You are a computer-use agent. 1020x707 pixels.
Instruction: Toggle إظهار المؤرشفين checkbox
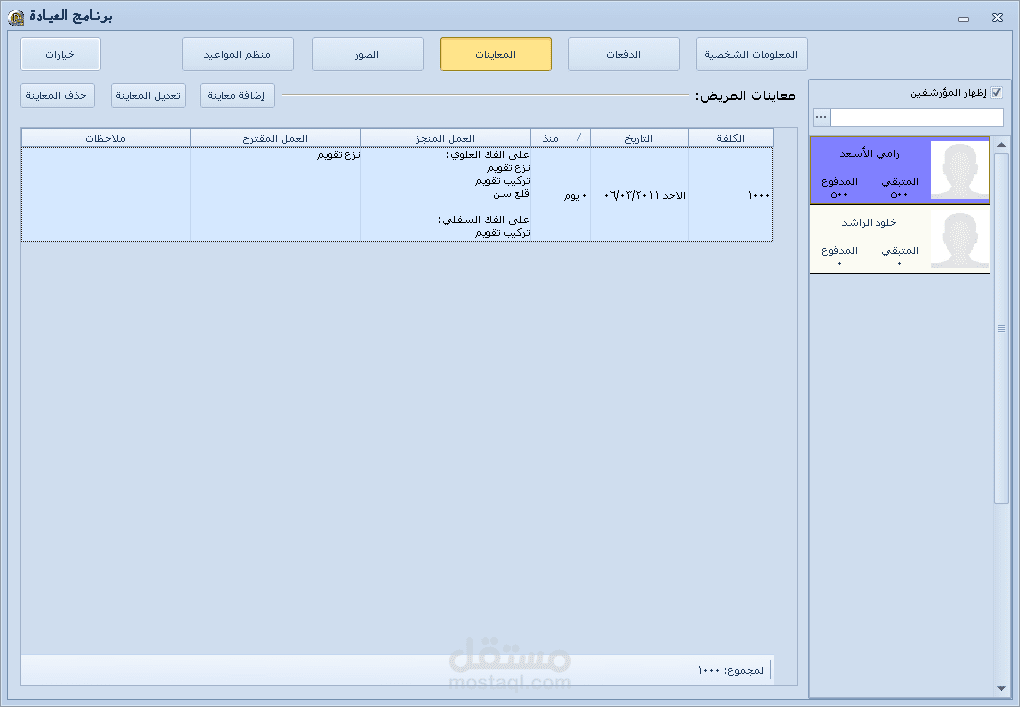pyautogui.click(x=996, y=93)
